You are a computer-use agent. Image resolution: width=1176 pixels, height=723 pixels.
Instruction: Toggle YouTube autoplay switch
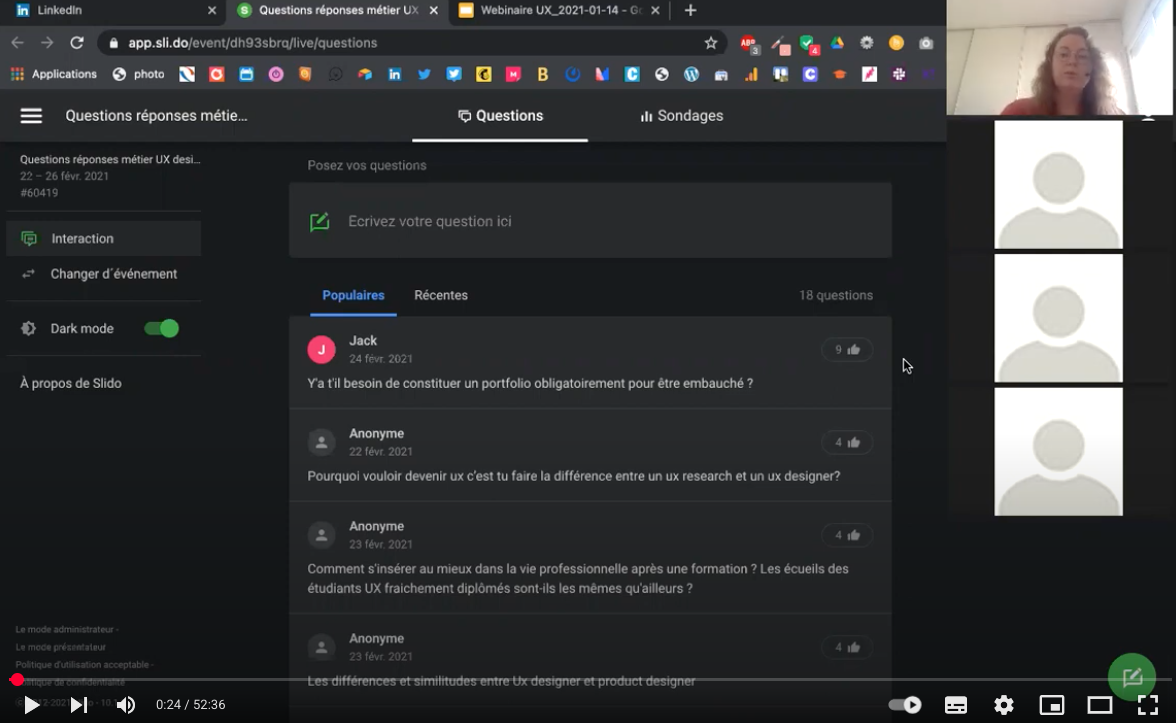click(x=904, y=704)
